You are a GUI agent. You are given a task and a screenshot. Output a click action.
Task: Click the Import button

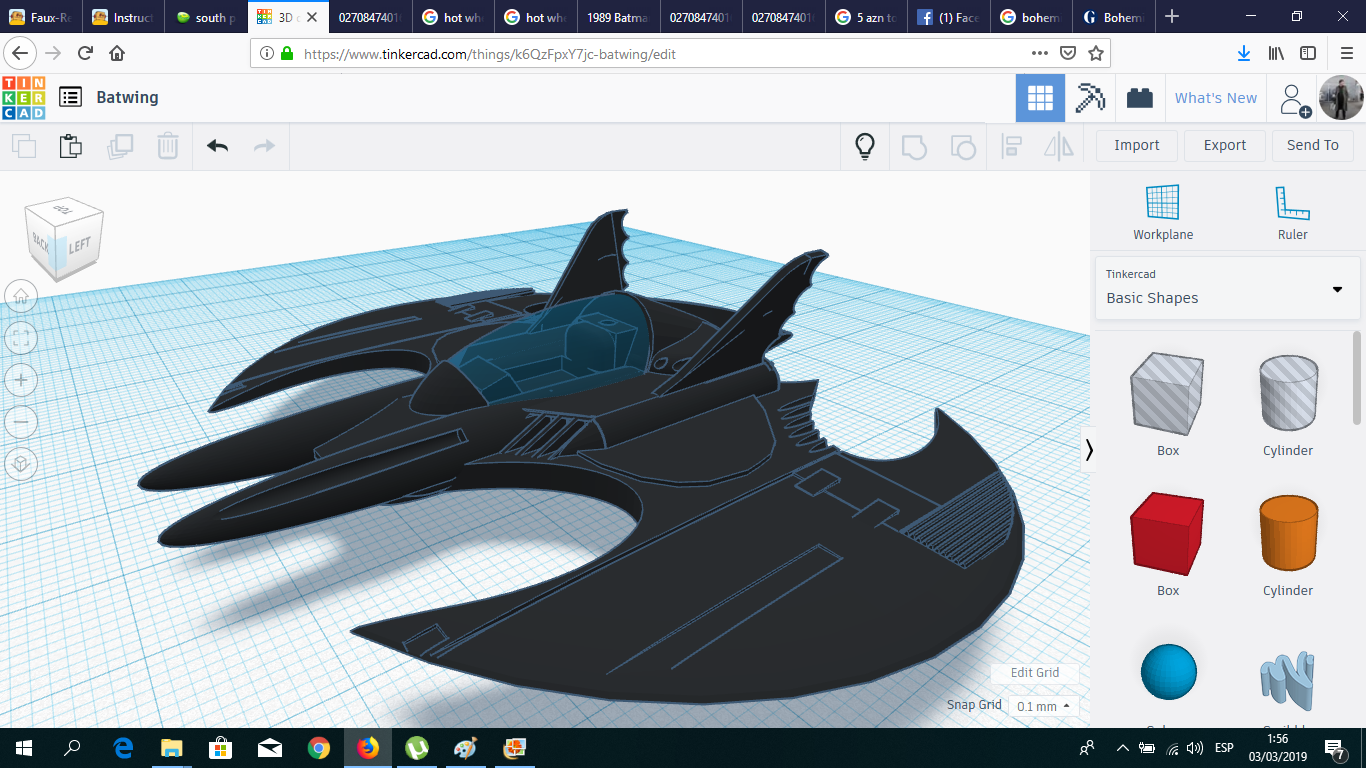click(1137, 146)
